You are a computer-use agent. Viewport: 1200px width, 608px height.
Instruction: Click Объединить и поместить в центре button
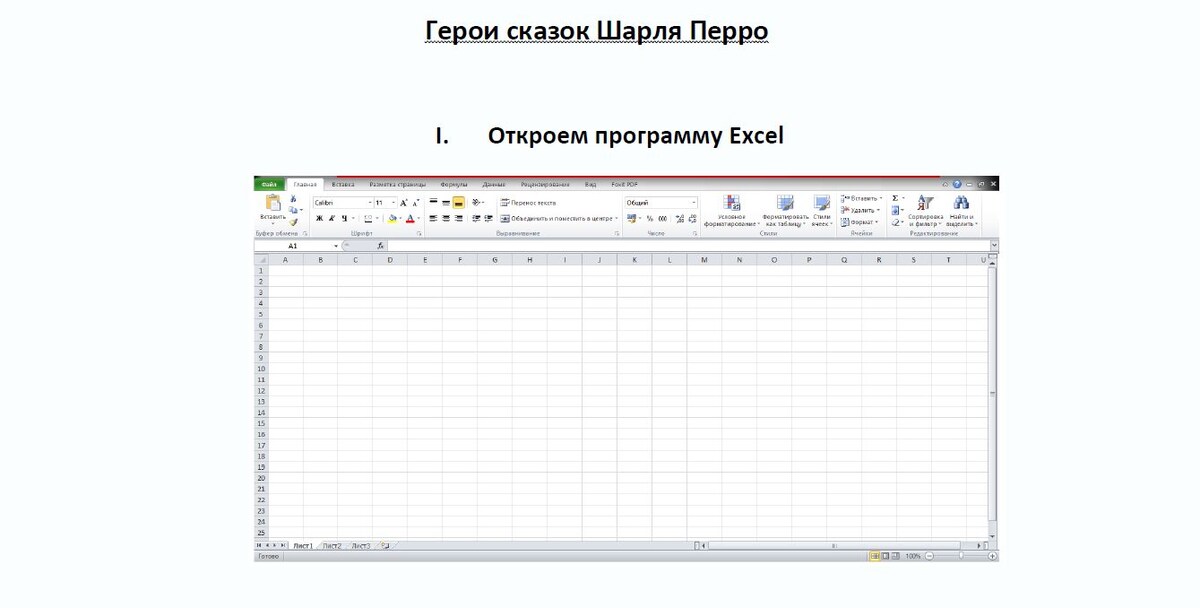pos(560,218)
